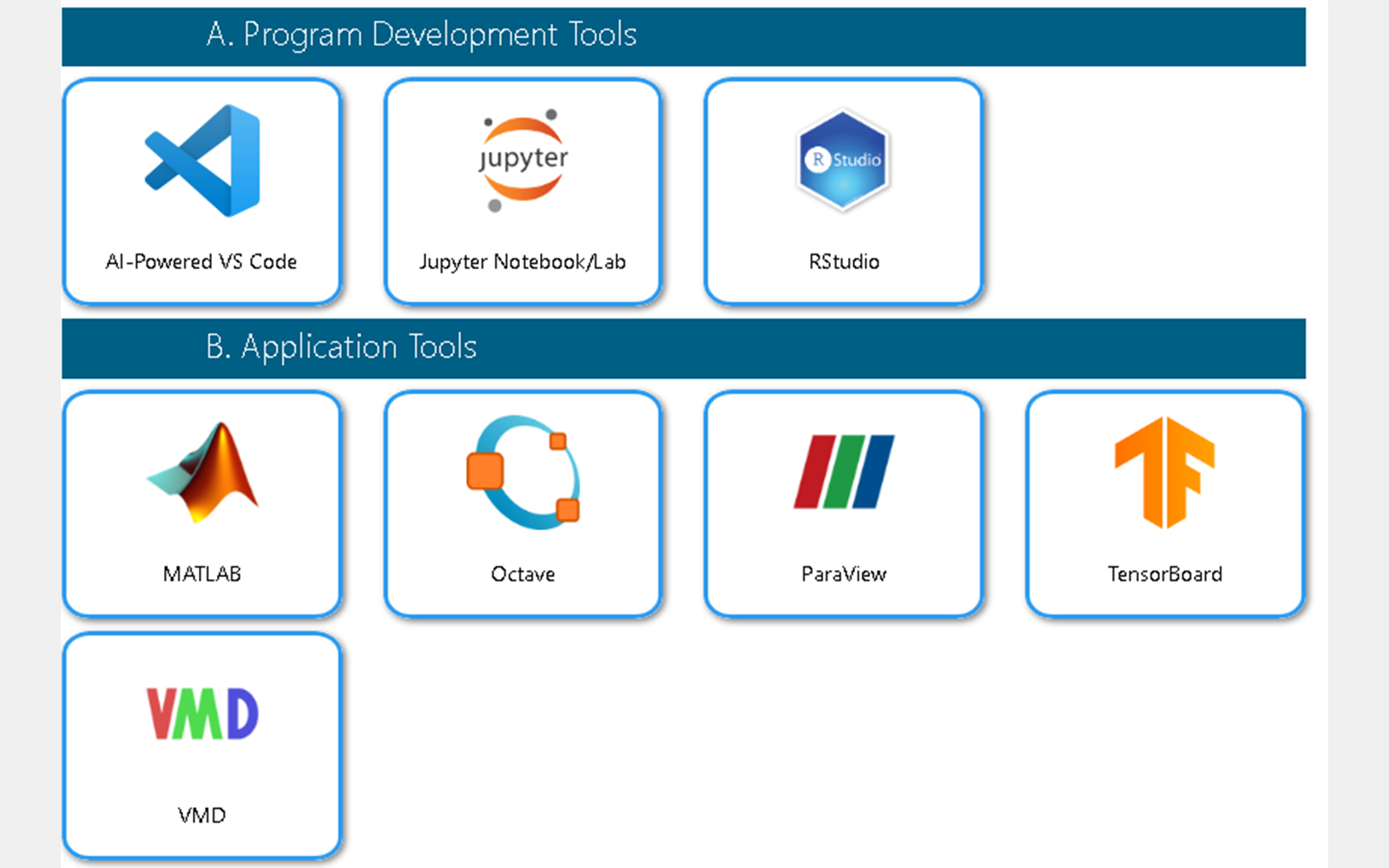Viewport: 1389px width, 868px height.
Task: Click the VS Code logo icon
Action: 202,161
